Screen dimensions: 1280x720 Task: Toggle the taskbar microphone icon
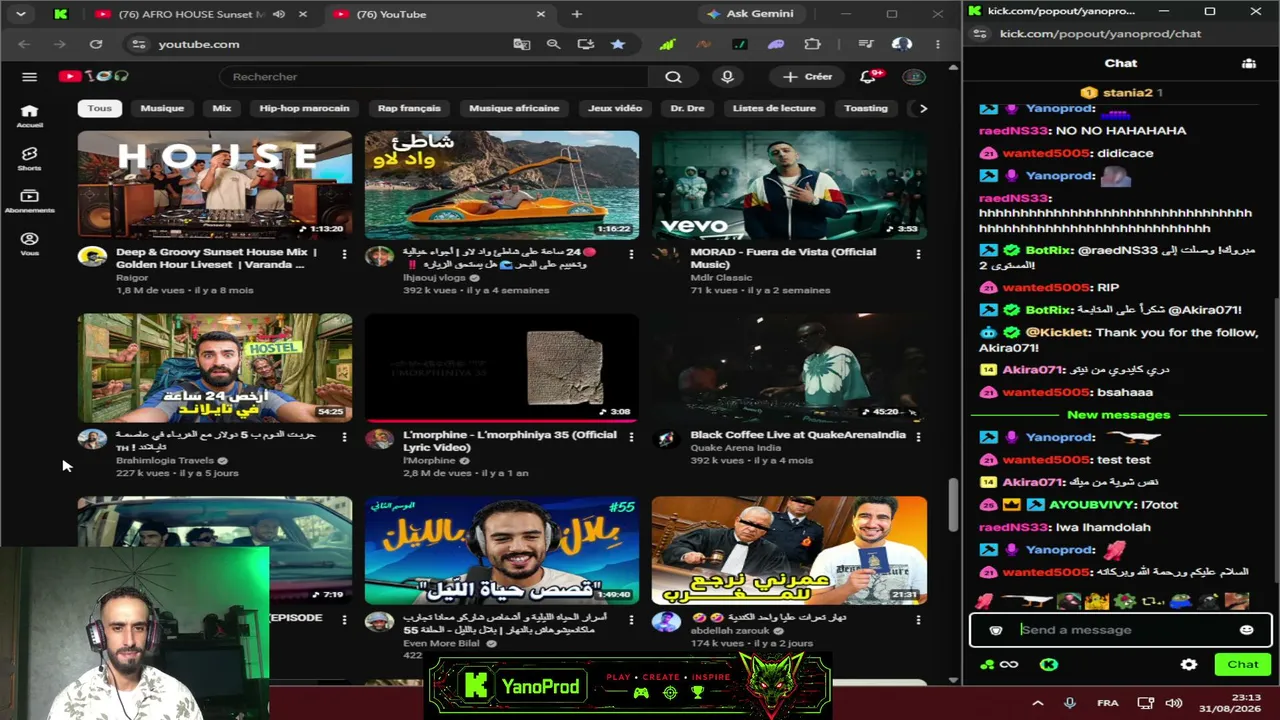point(1069,703)
